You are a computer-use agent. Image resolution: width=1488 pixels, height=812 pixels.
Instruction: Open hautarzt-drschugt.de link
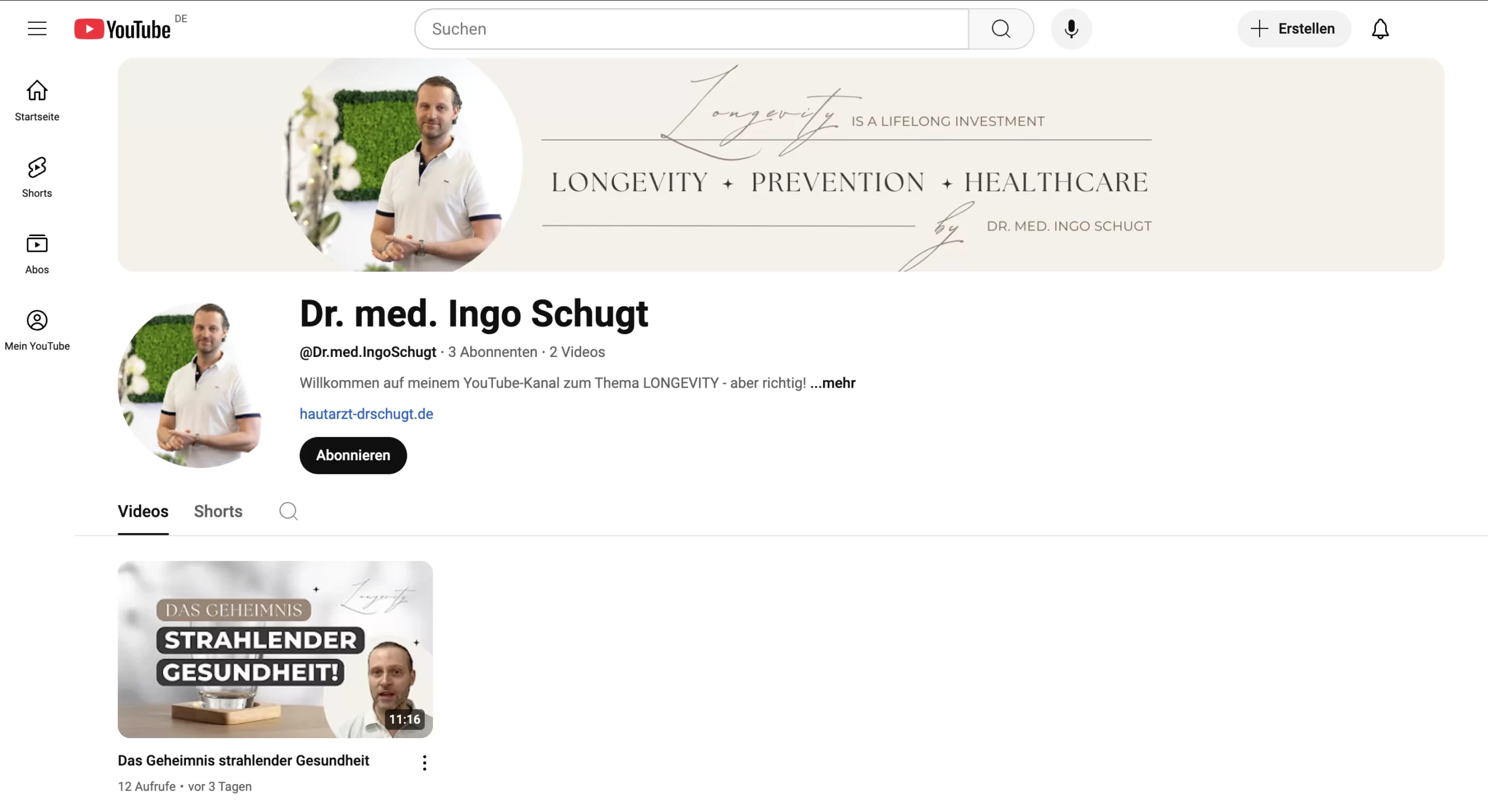[366, 414]
